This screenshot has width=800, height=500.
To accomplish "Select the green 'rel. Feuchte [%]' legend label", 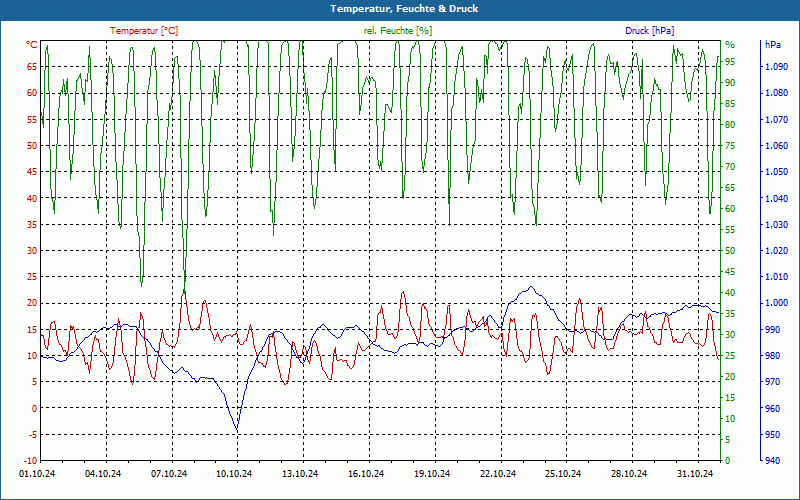I will [398, 31].
